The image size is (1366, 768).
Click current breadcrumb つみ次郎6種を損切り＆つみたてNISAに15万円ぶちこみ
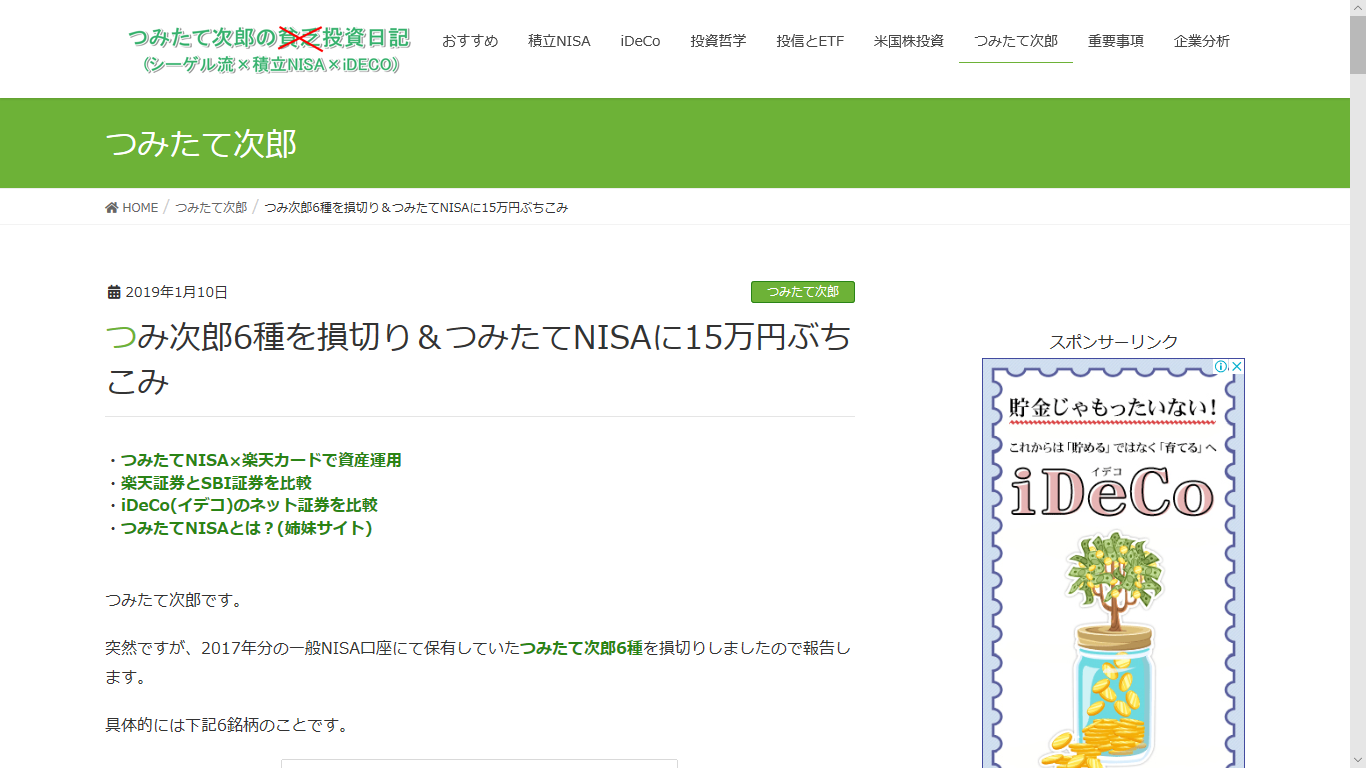[x=416, y=207]
